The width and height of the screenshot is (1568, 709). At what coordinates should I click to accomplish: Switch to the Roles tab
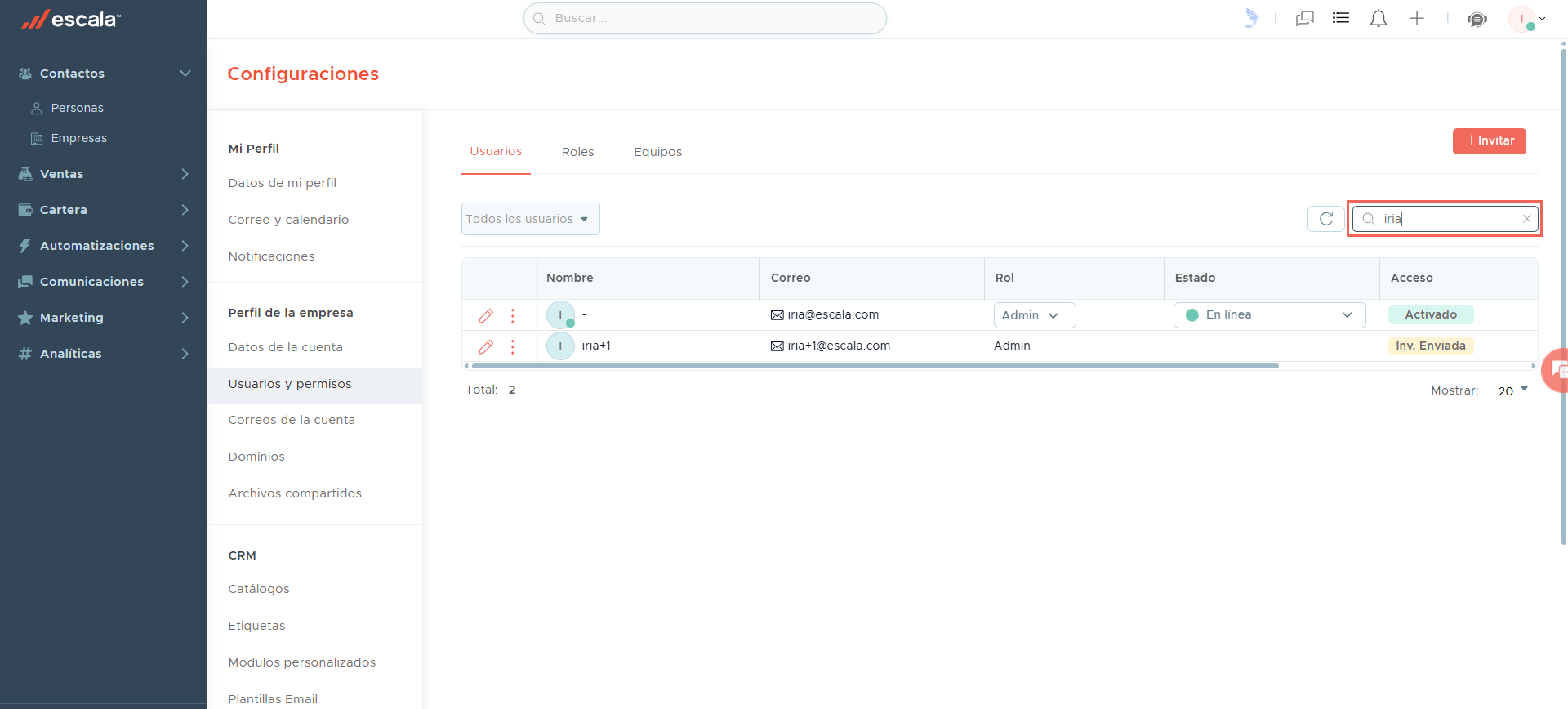click(577, 152)
